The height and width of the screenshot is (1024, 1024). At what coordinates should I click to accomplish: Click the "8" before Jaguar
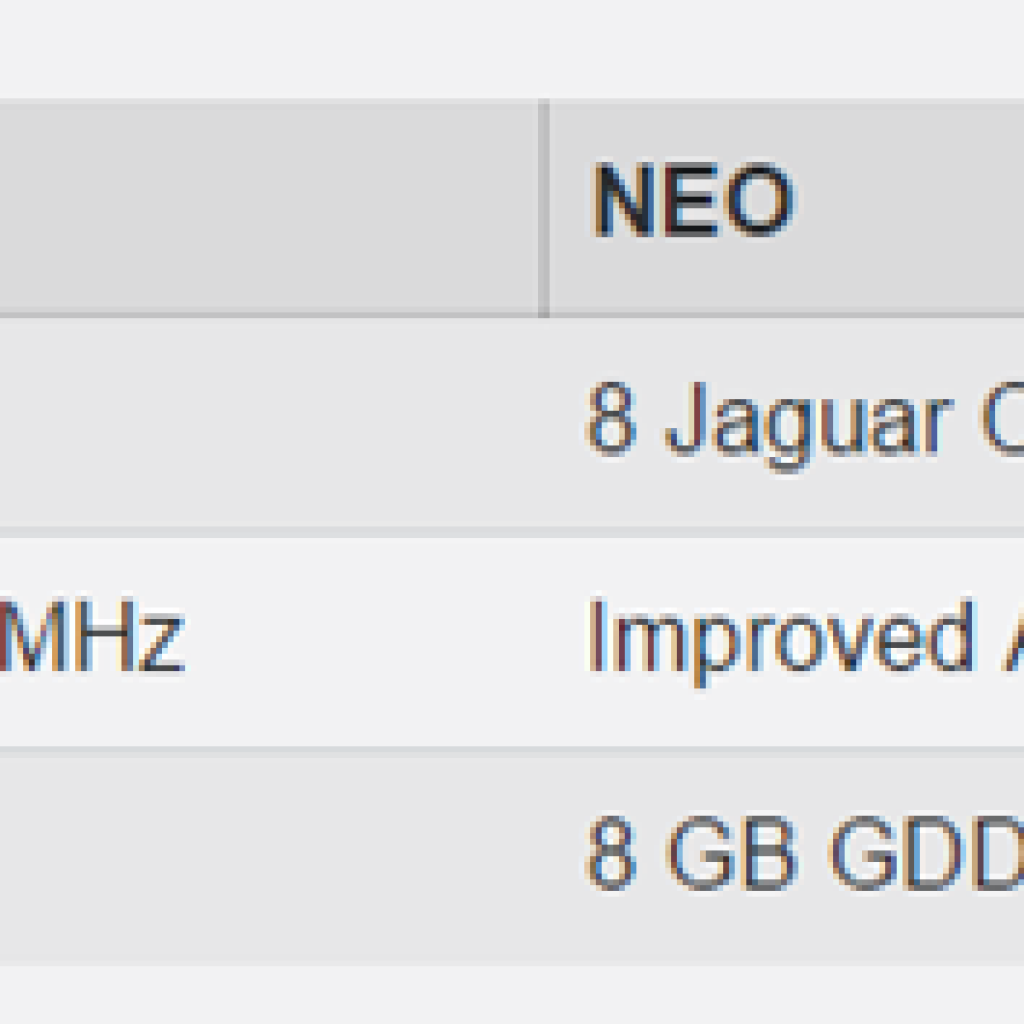coord(610,420)
